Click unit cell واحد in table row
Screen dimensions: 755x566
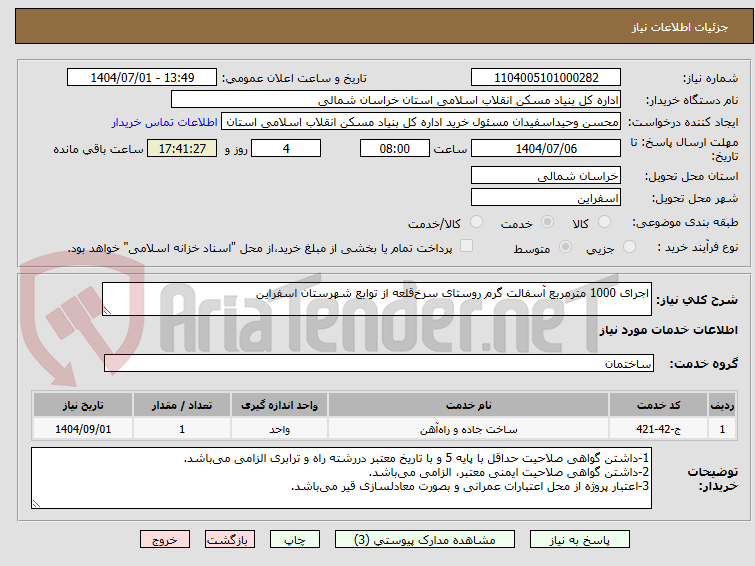[x=279, y=429]
